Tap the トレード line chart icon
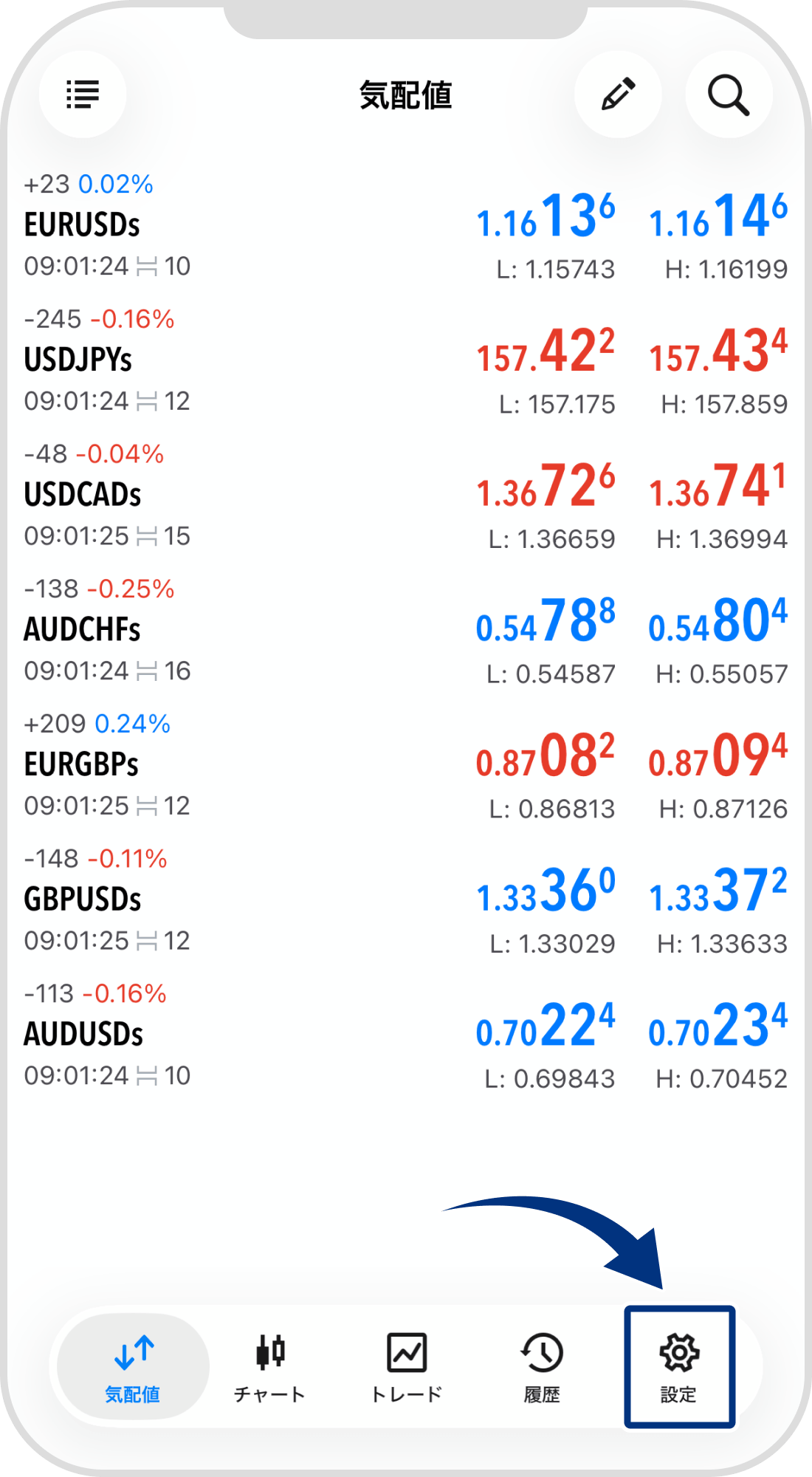The width and height of the screenshot is (812, 1477). pos(407,1352)
